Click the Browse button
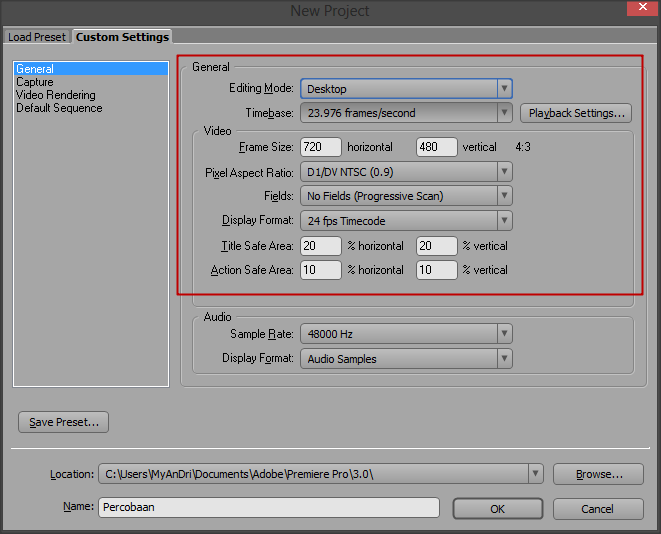 coord(598,474)
